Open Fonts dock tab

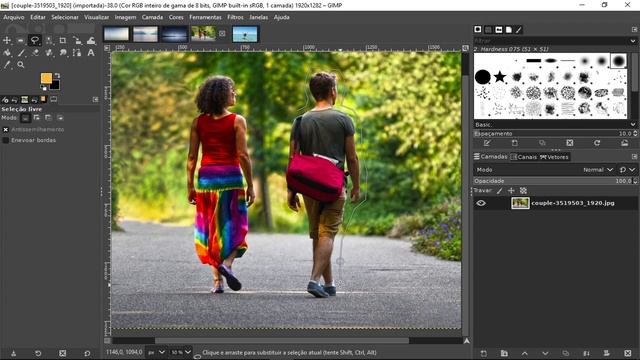tap(498, 29)
